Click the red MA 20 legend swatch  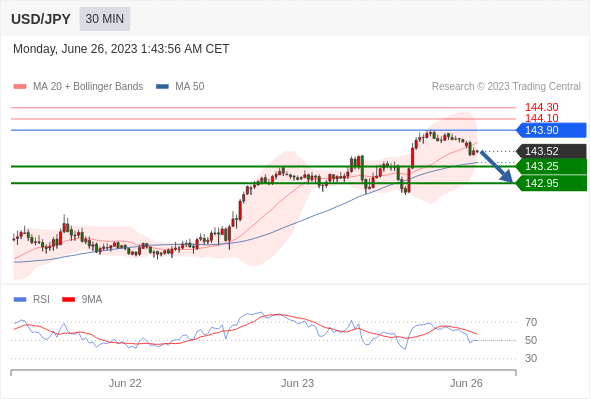click(x=20, y=87)
